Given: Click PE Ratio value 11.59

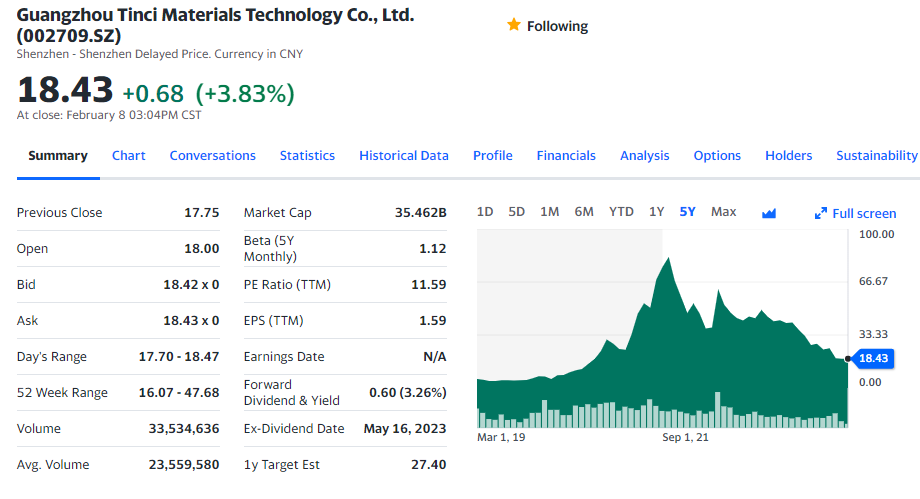Looking at the screenshot, I should click(429, 285).
